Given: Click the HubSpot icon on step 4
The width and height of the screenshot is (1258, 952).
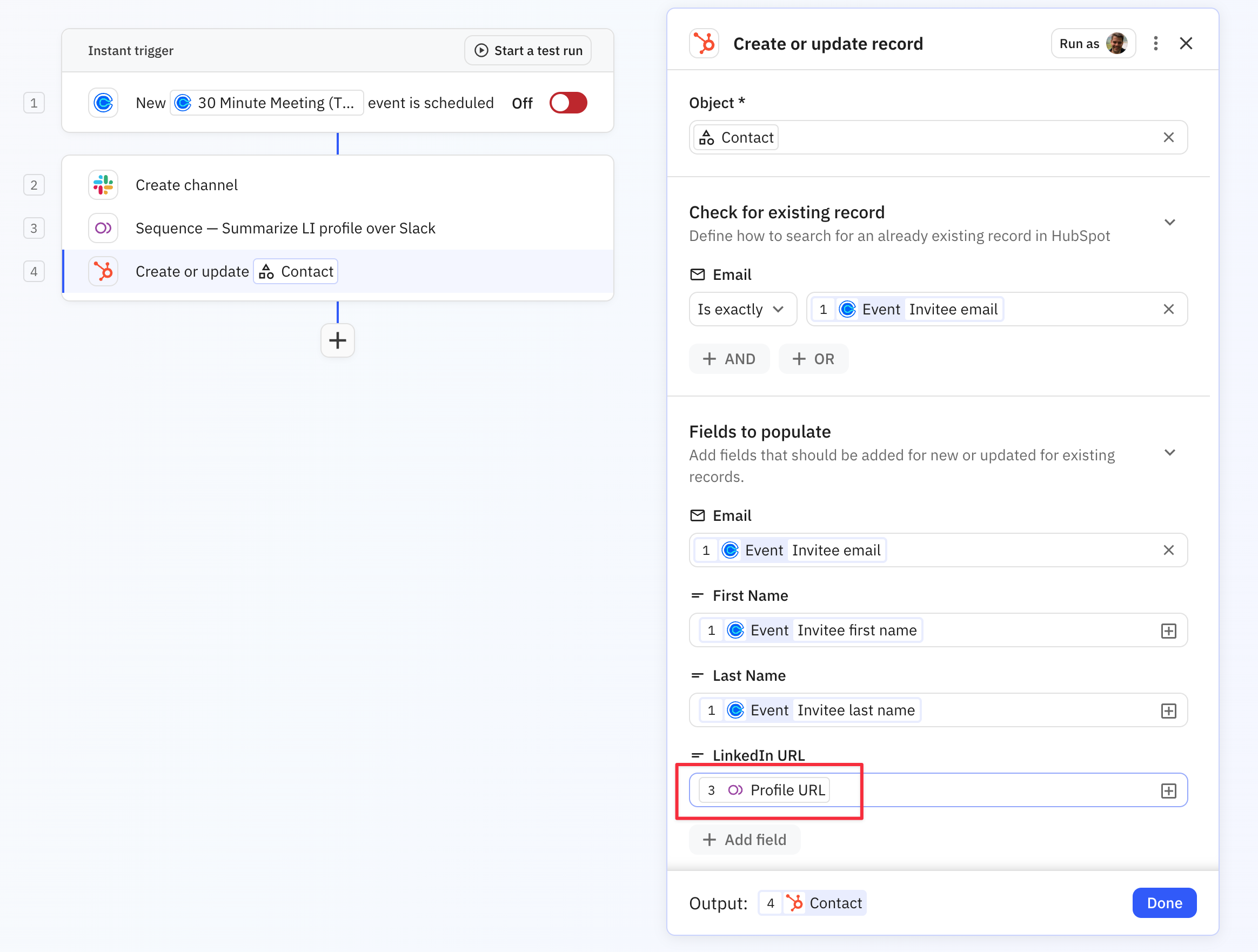Looking at the screenshot, I should (103, 271).
